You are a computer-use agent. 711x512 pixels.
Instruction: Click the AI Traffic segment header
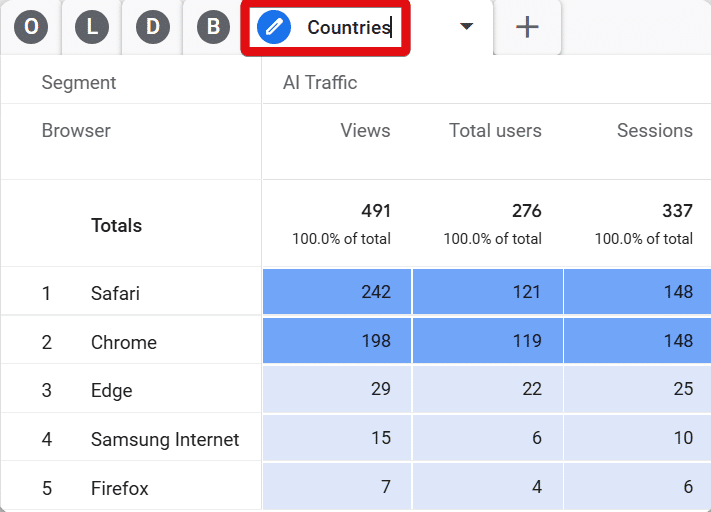320,83
